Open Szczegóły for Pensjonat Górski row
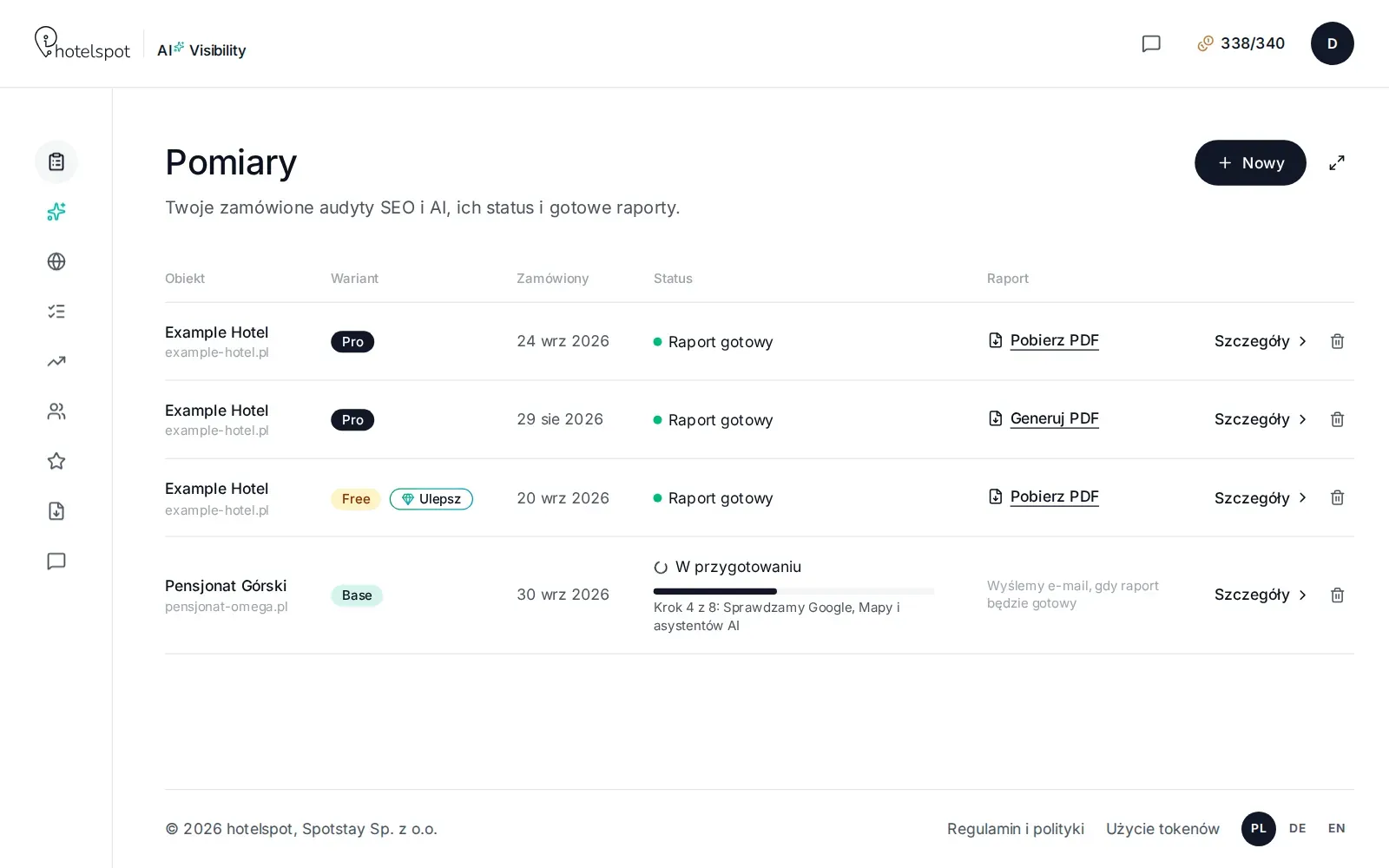 click(1261, 595)
